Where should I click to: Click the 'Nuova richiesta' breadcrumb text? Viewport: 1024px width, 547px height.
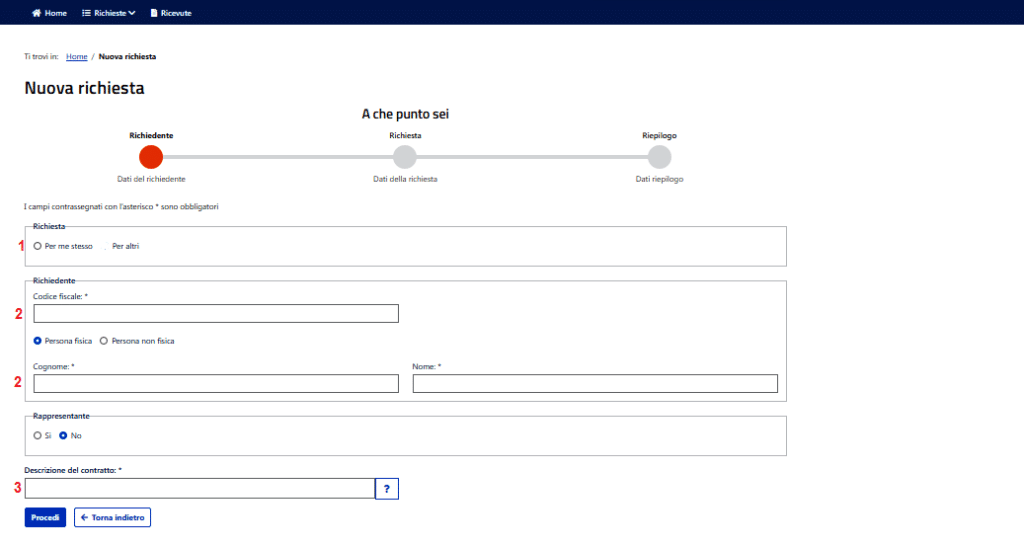pyautogui.click(x=127, y=57)
